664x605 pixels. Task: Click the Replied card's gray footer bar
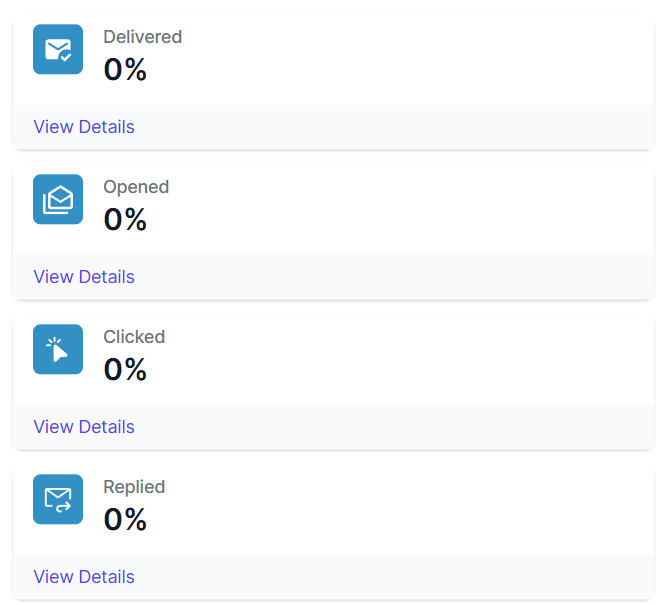[400, 577]
